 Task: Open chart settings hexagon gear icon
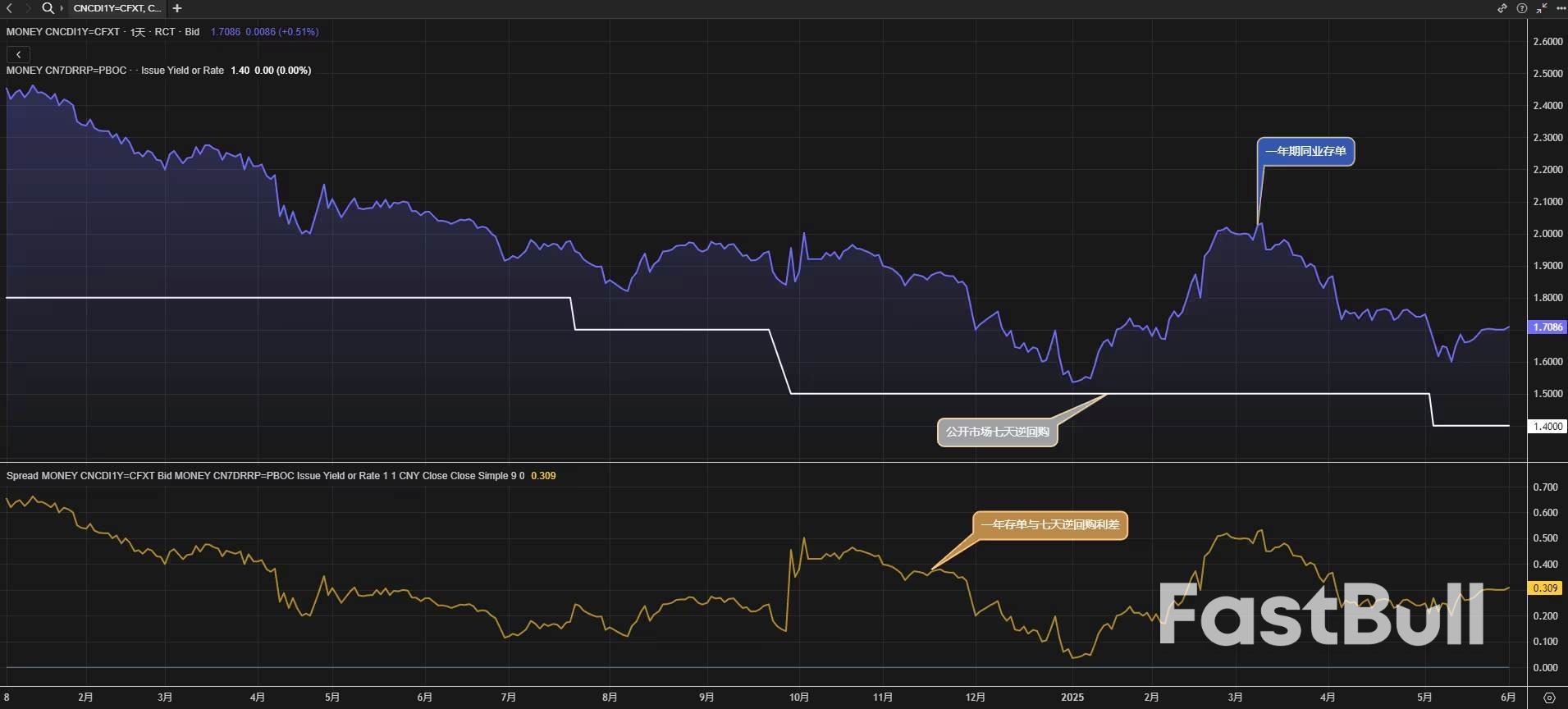[1548, 698]
